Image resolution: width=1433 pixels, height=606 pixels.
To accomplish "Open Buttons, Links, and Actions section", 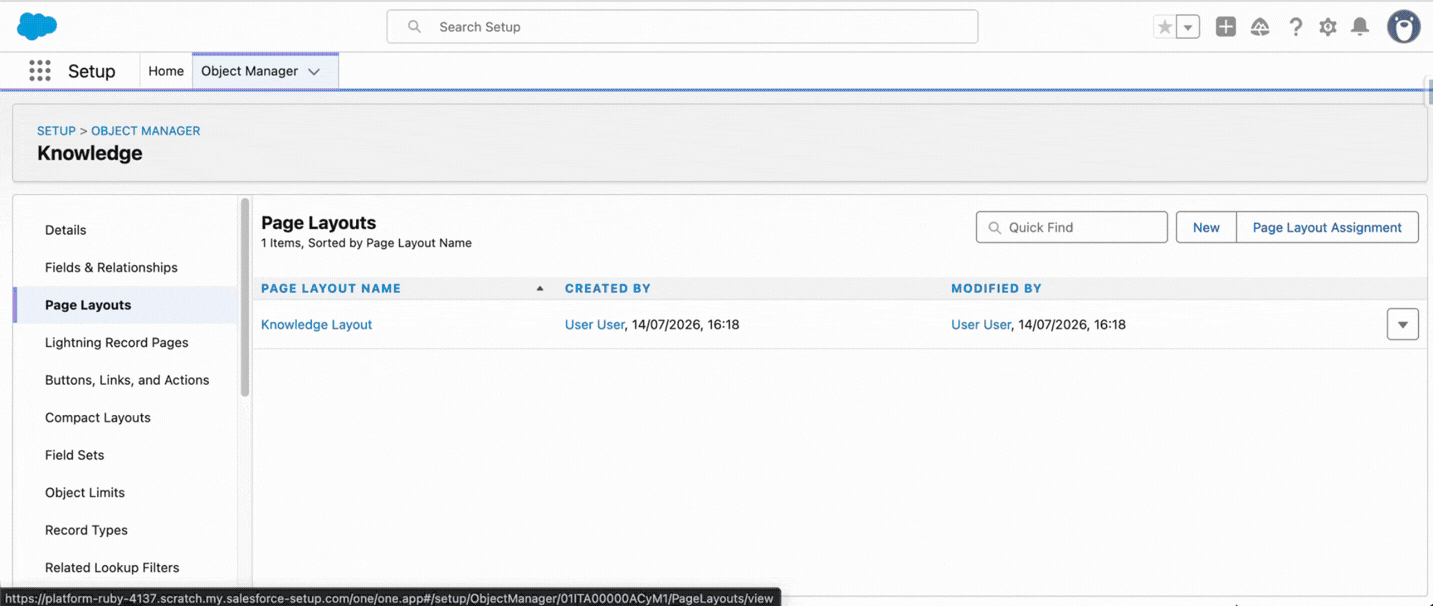I will [x=125, y=380].
